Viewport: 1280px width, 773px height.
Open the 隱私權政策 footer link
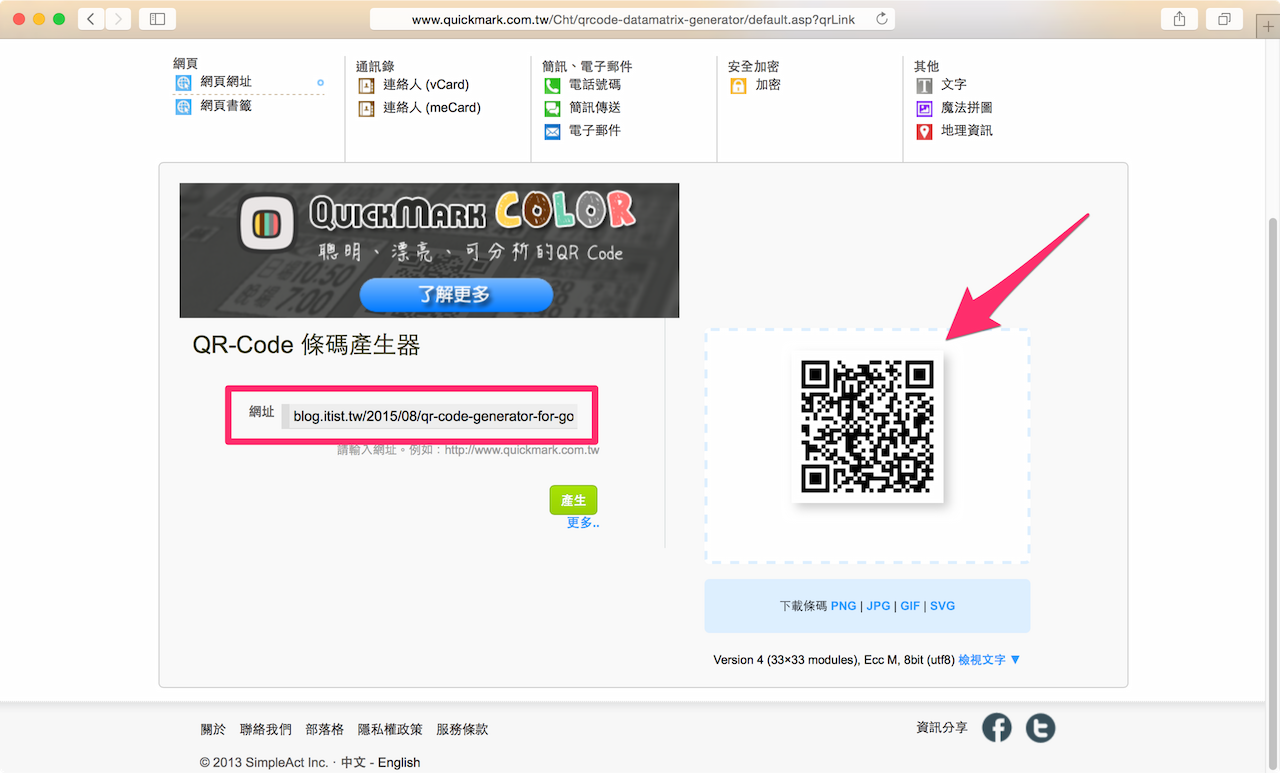390,730
